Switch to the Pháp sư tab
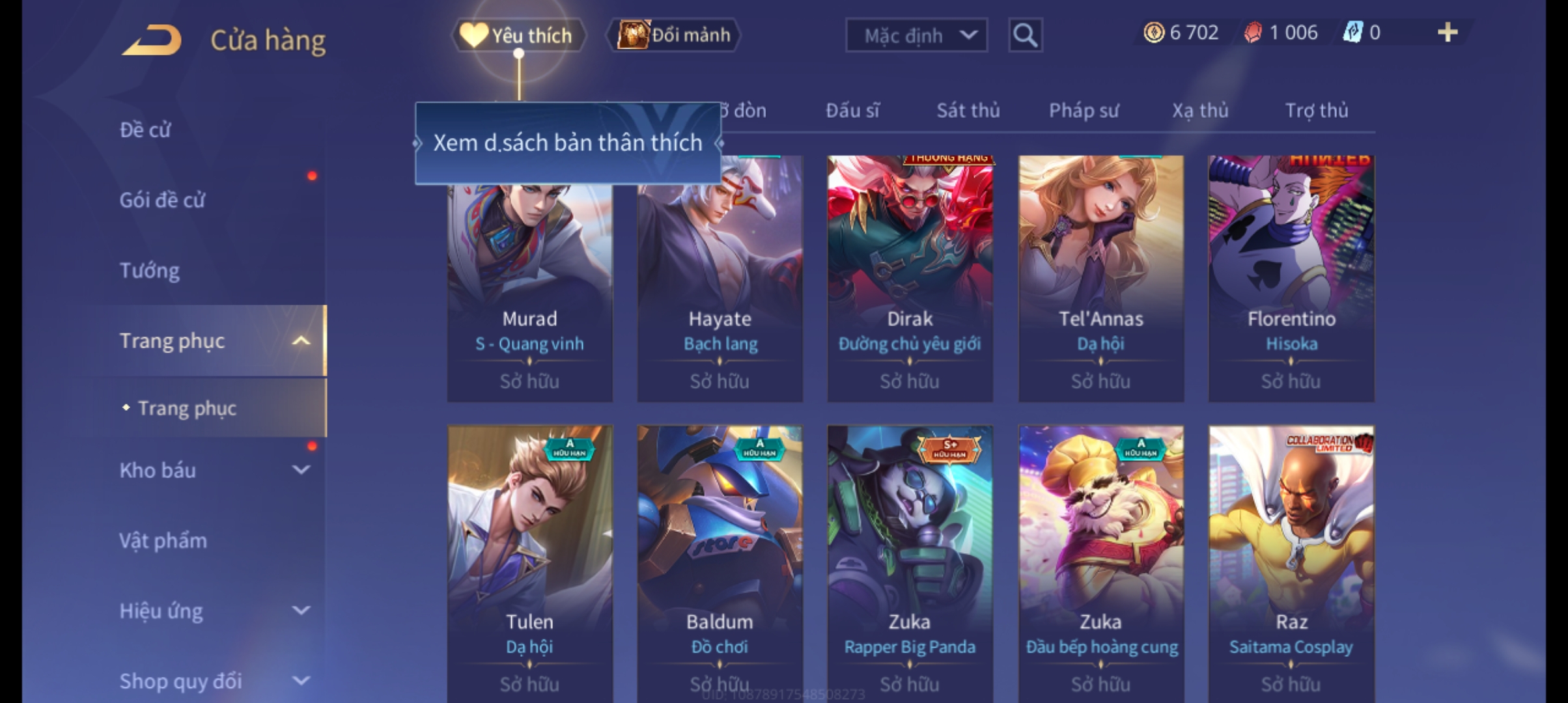 tap(1084, 111)
